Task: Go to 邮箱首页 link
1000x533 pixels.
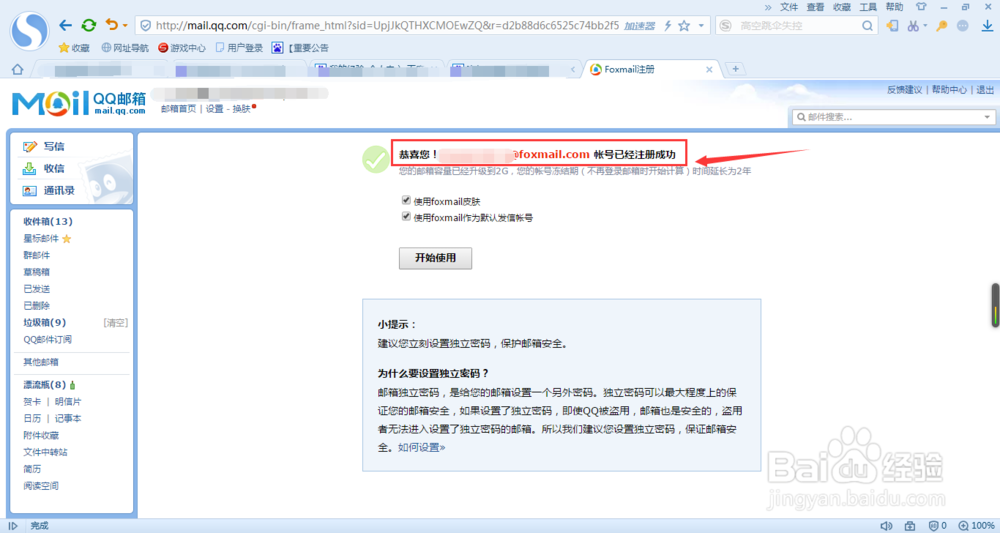Action: [179, 109]
